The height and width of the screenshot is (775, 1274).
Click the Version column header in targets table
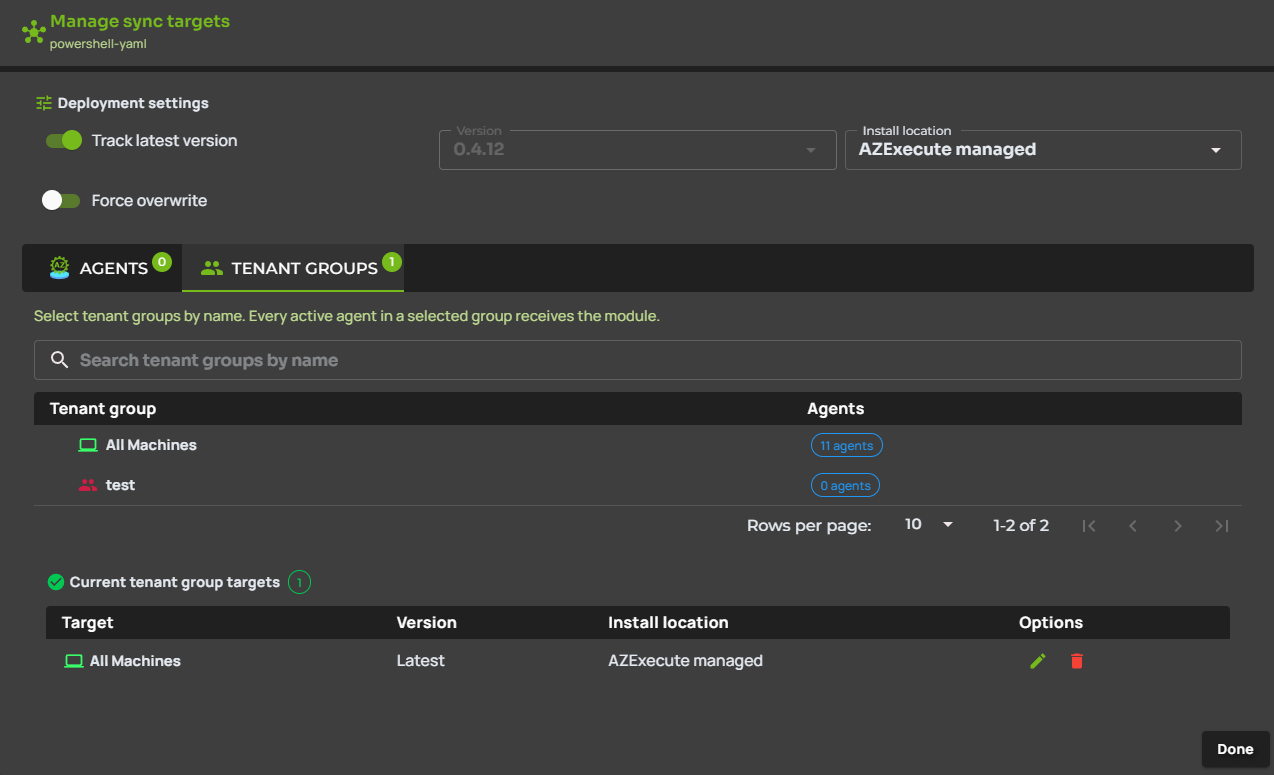pyautogui.click(x=427, y=622)
